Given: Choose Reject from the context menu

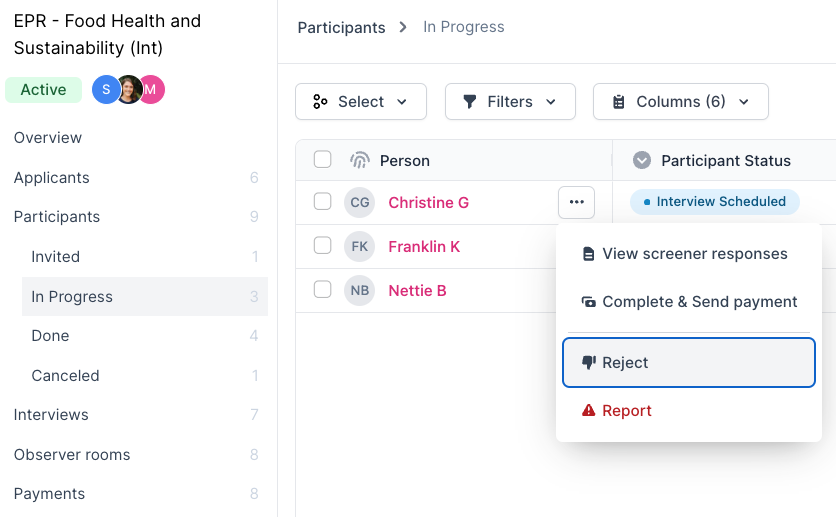Looking at the screenshot, I should pos(688,362).
